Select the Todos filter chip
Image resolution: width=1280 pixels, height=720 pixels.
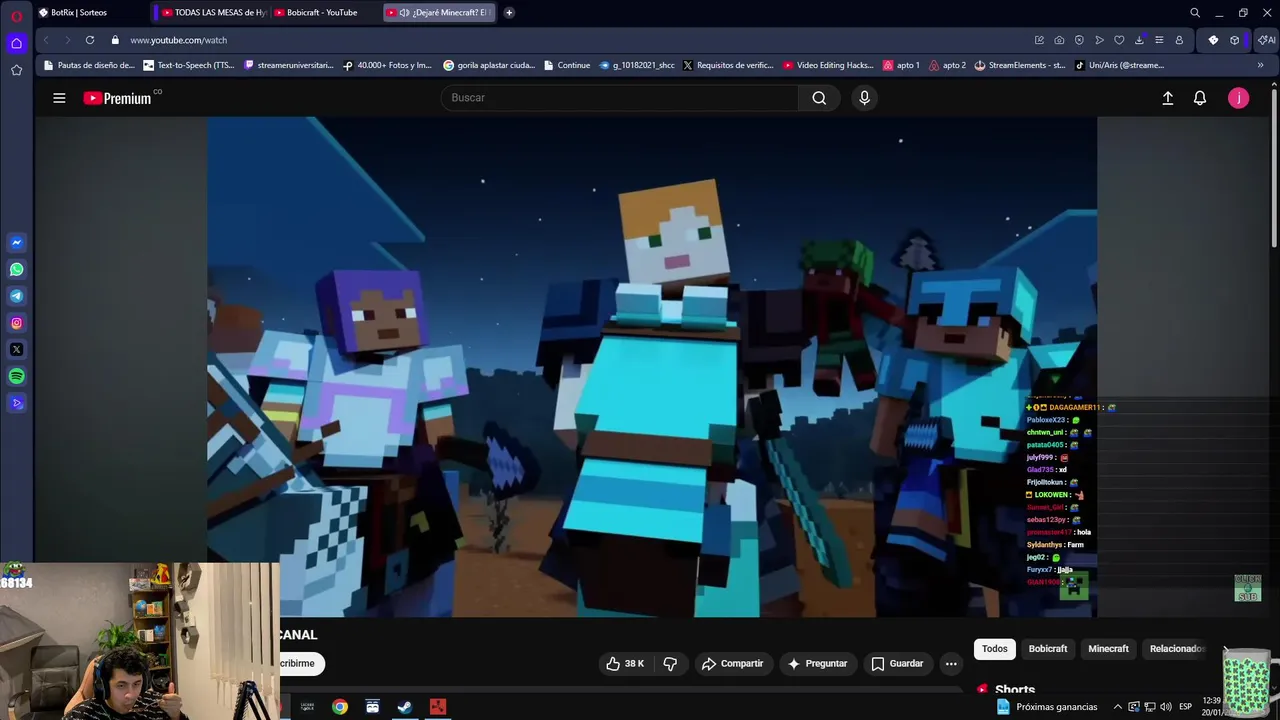(995, 649)
